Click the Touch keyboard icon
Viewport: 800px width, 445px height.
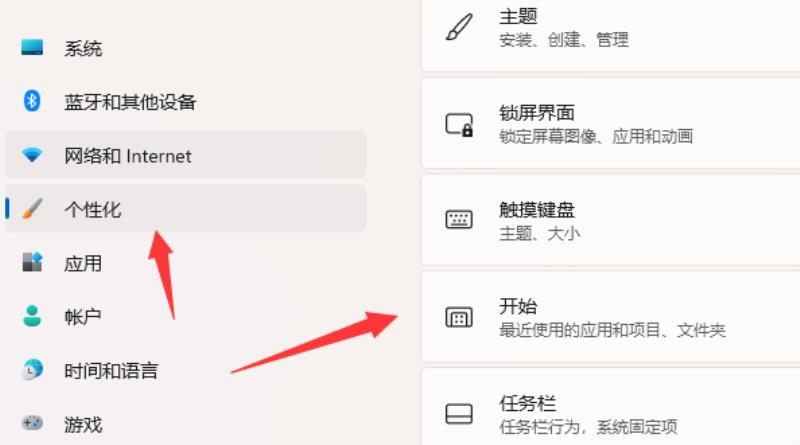pos(459,220)
